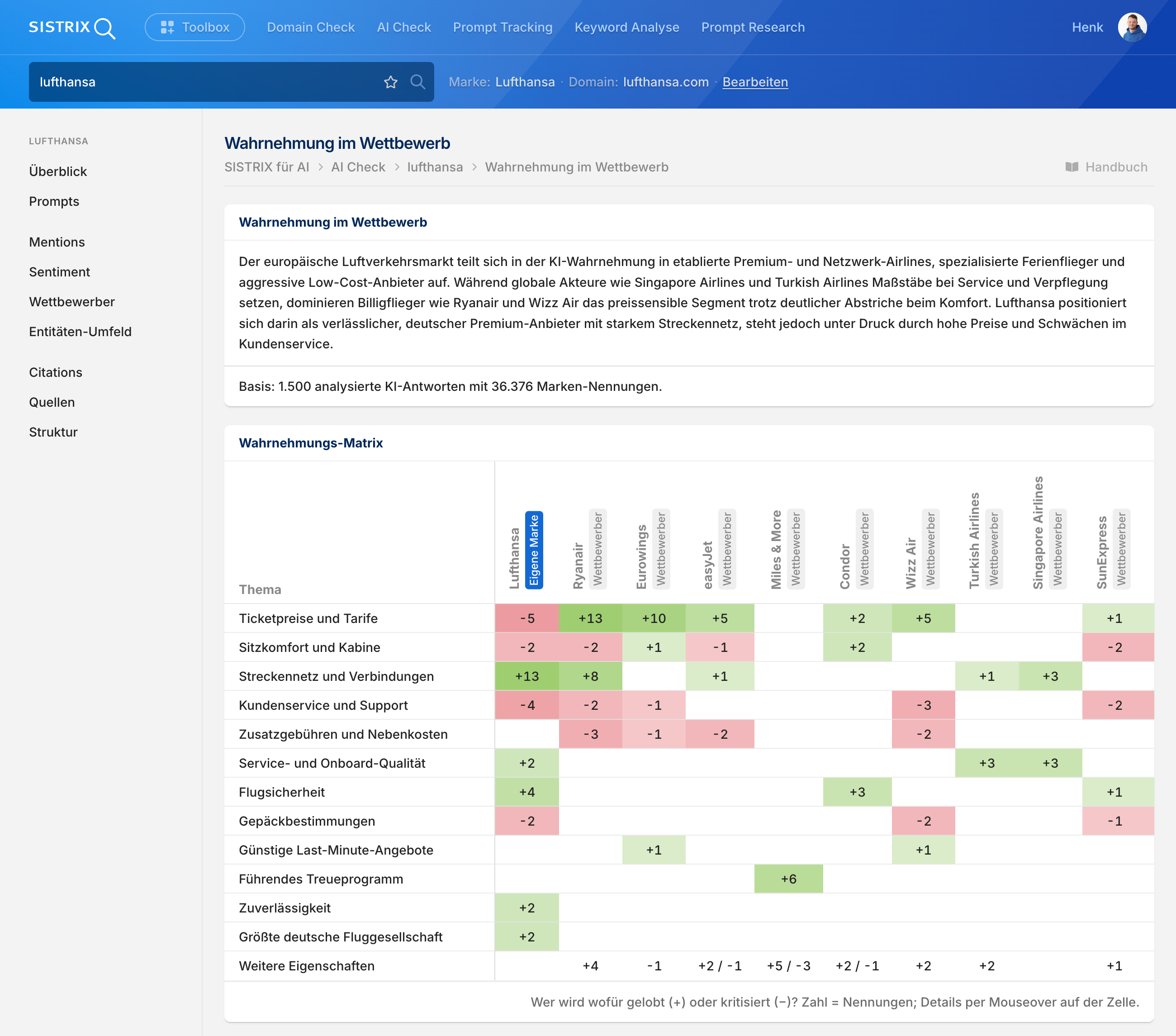The width and height of the screenshot is (1176, 1036).
Task: Click 'SISTRIX für AI' breadcrumb
Action: [x=266, y=167]
